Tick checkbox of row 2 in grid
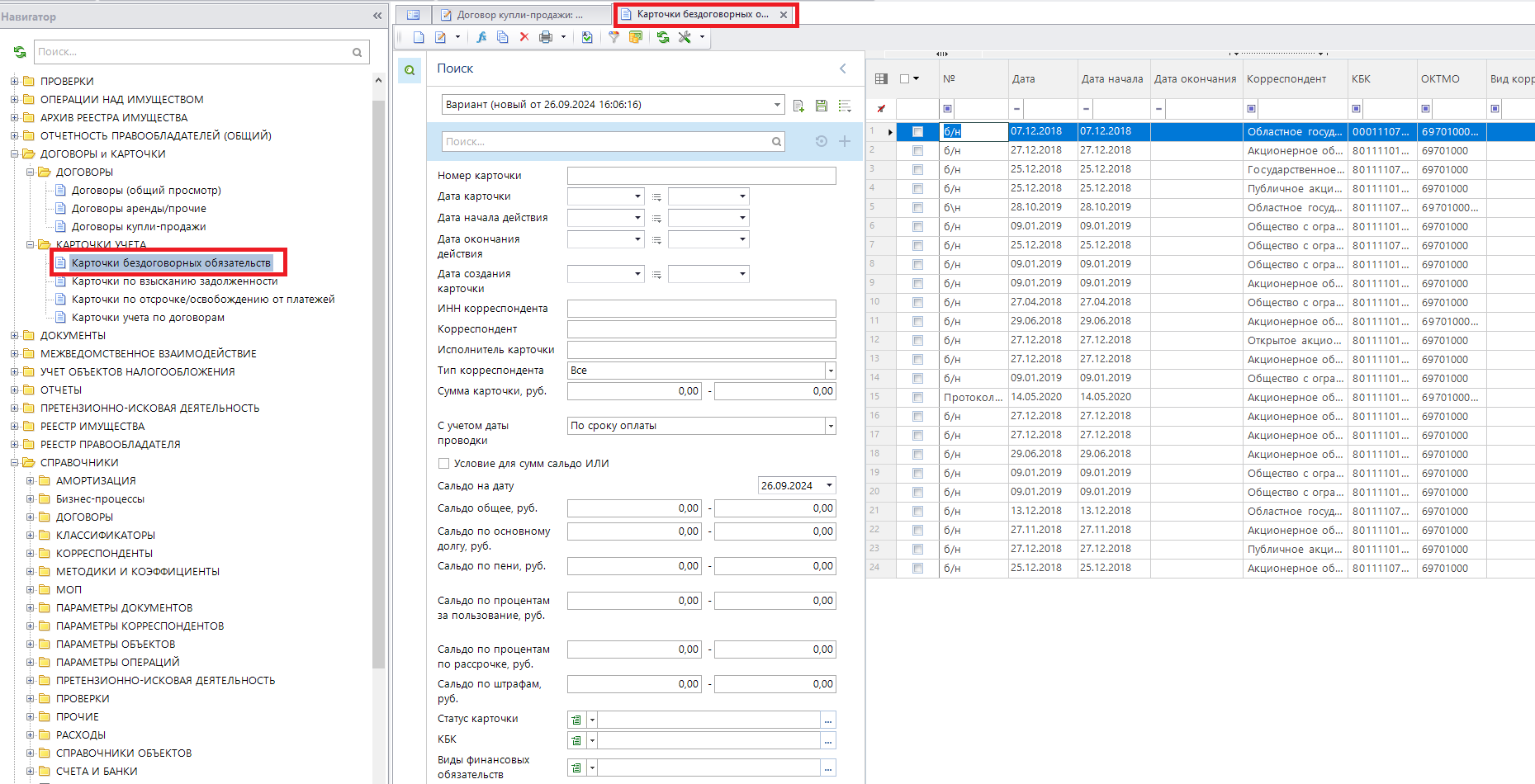Screen dimensions: 1535x784 pos(917,151)
